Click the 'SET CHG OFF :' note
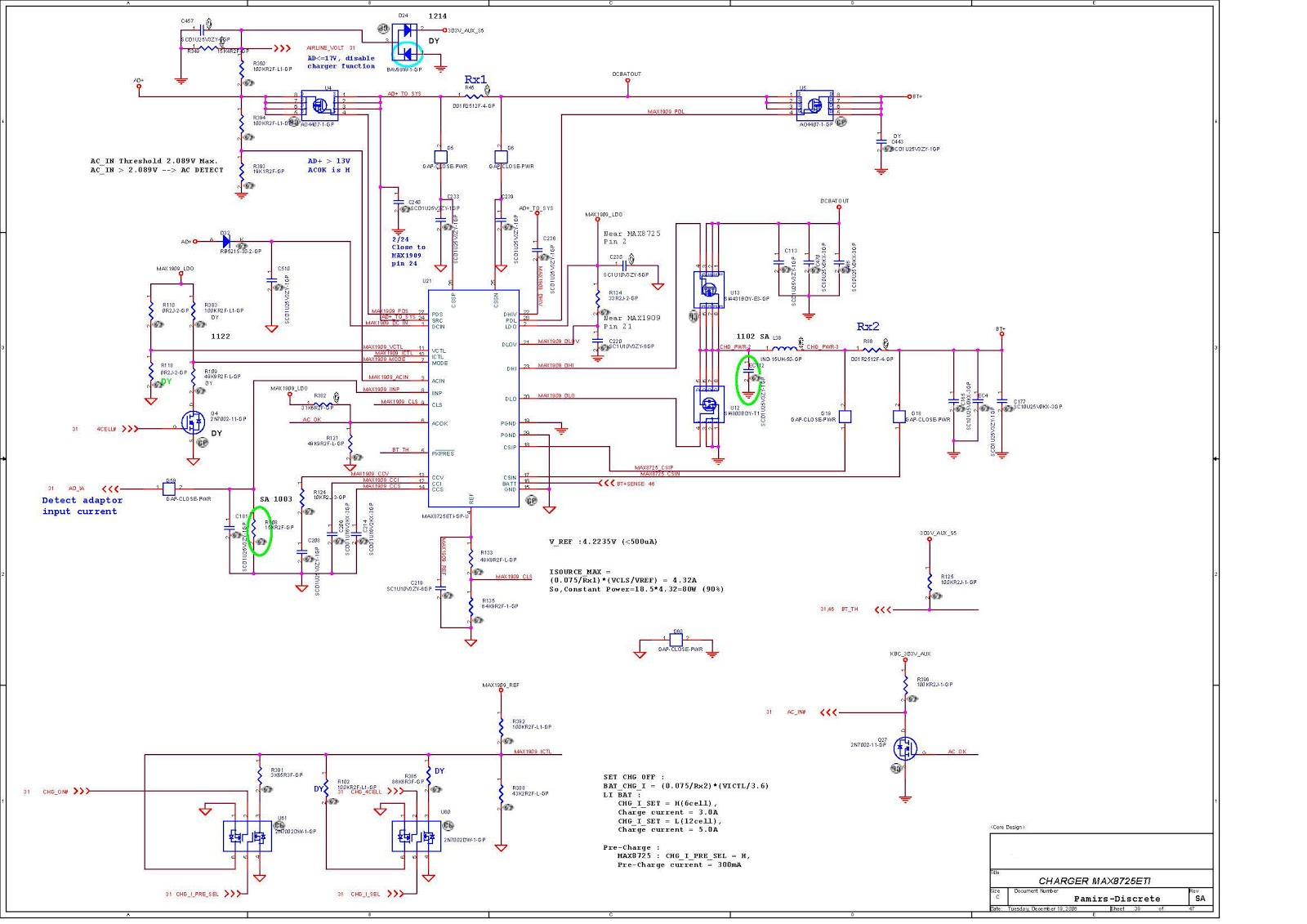The image size is (1307, 924). coord(634,777)
